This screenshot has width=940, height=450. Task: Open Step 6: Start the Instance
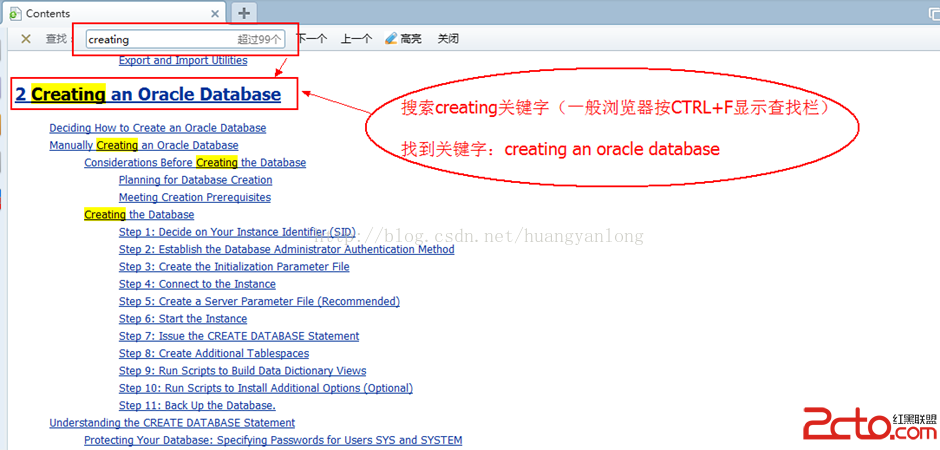tap(183, 319)
